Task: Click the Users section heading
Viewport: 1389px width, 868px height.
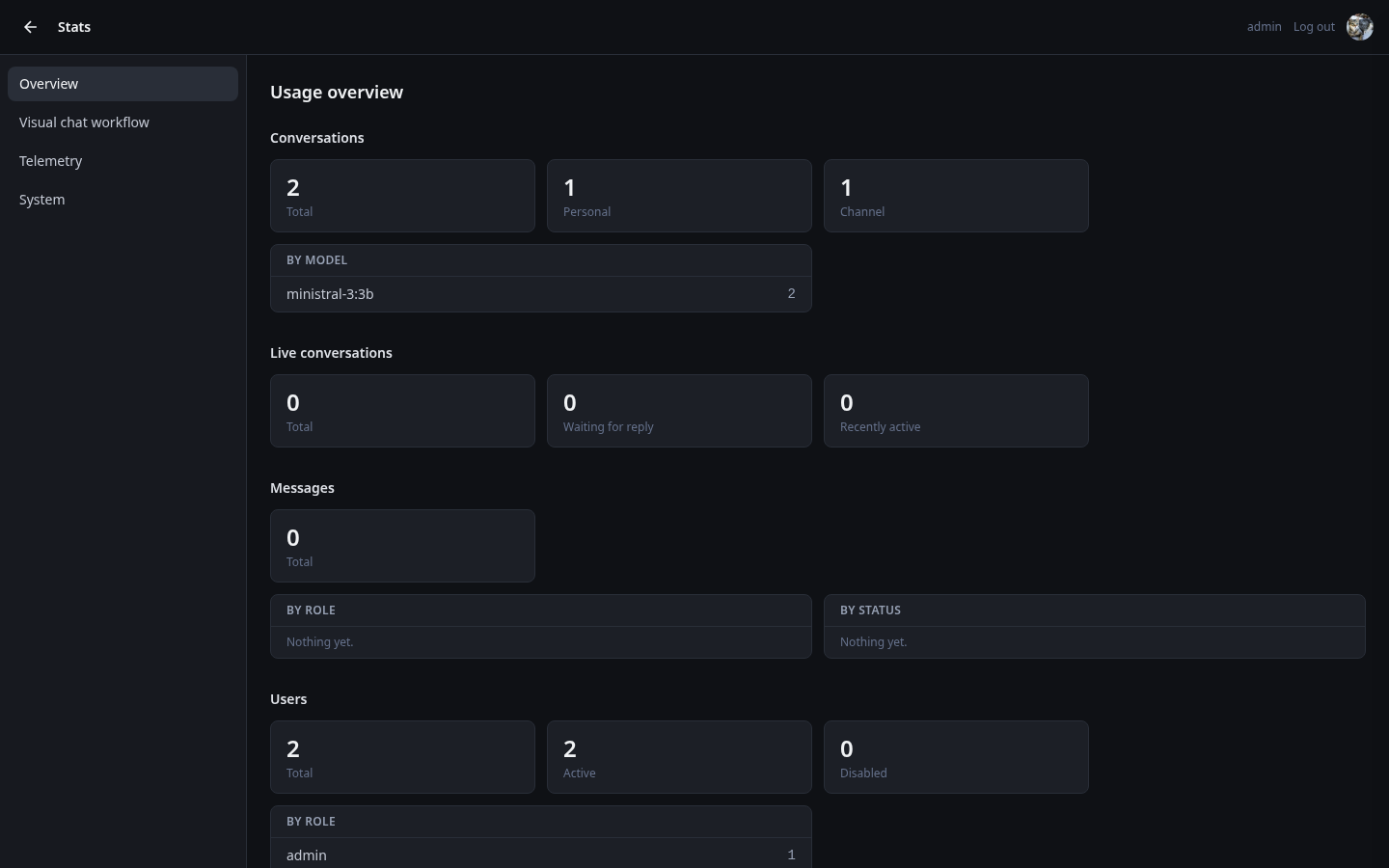Action: click(288, 699)
